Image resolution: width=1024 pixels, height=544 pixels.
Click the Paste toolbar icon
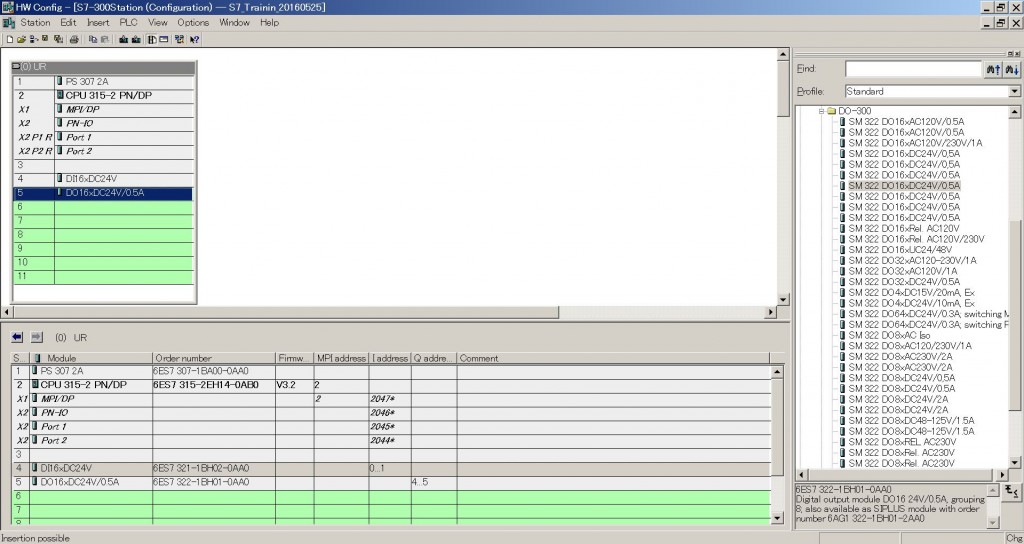pos(104,39)
